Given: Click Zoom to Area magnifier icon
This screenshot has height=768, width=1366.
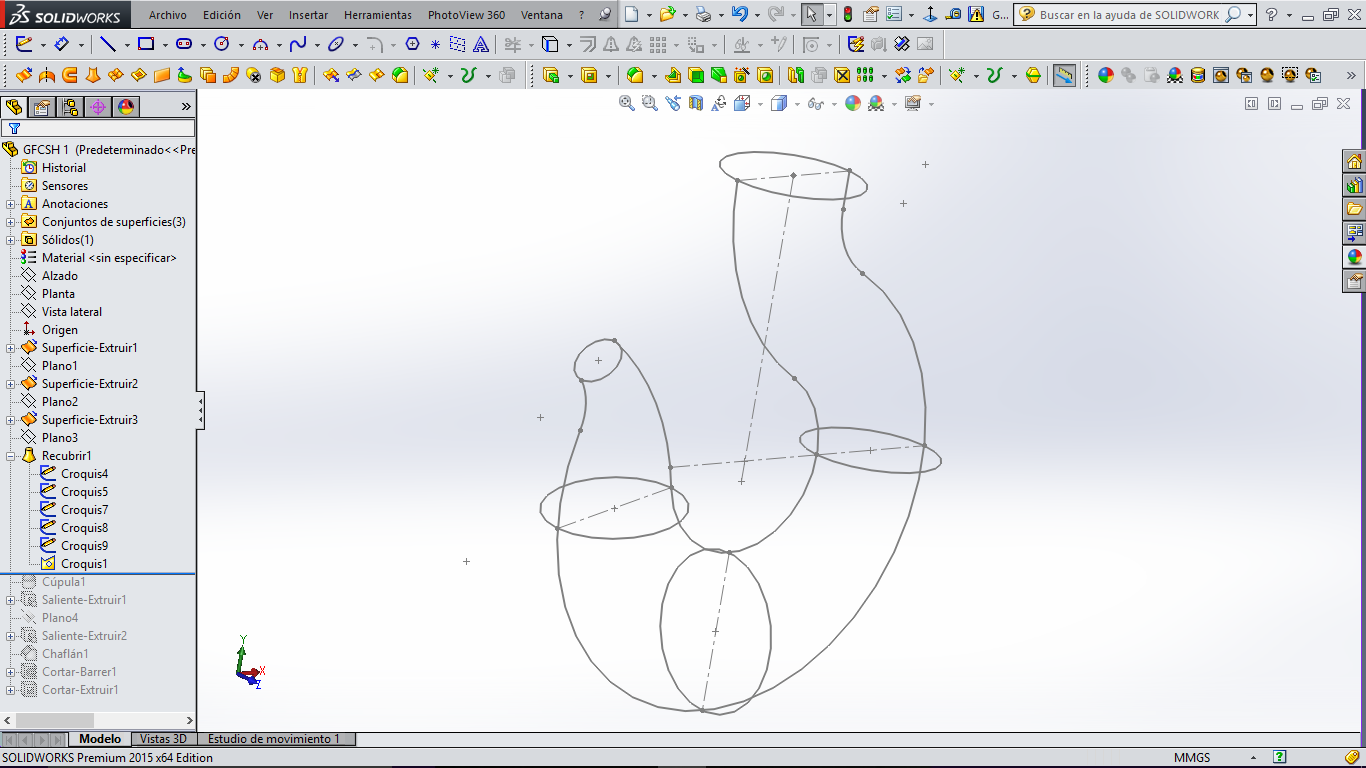Looking at the screenshot, I should (650, 103).
